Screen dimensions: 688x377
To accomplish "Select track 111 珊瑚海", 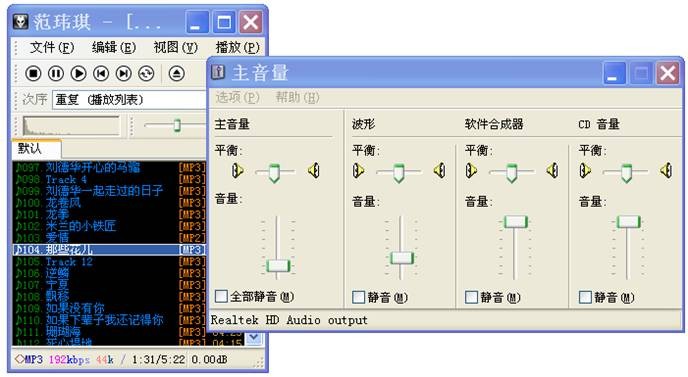I will click(x=109, y=332).
